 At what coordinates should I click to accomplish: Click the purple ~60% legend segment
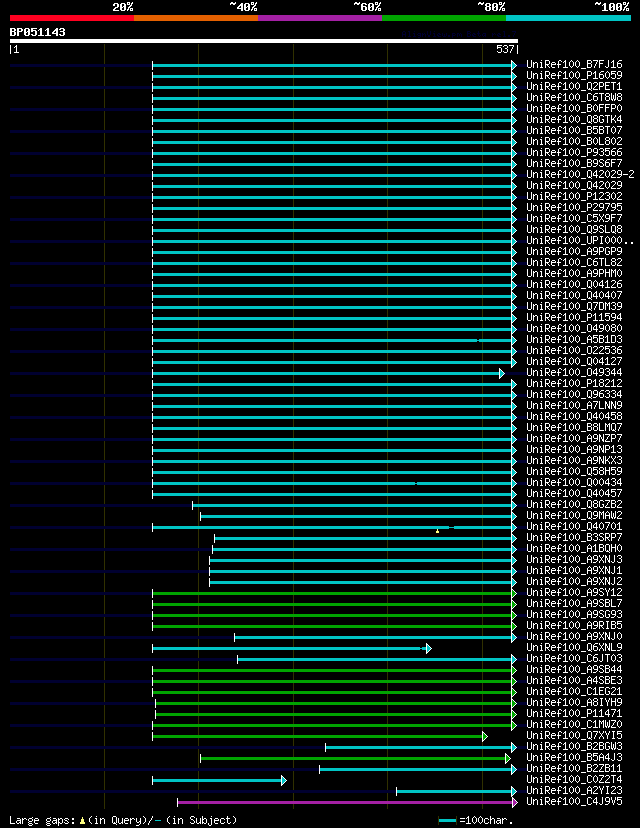coord(320,18)
